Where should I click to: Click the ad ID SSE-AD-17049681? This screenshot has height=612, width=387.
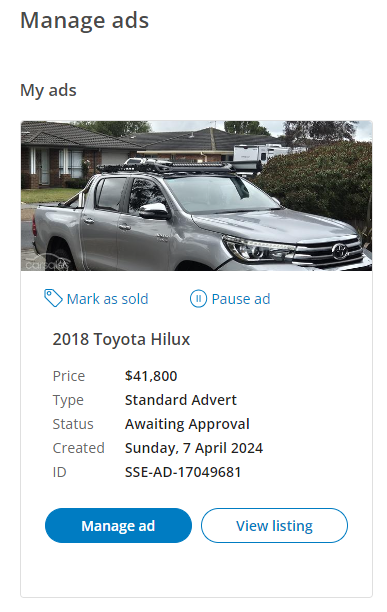tap(183, 472)
